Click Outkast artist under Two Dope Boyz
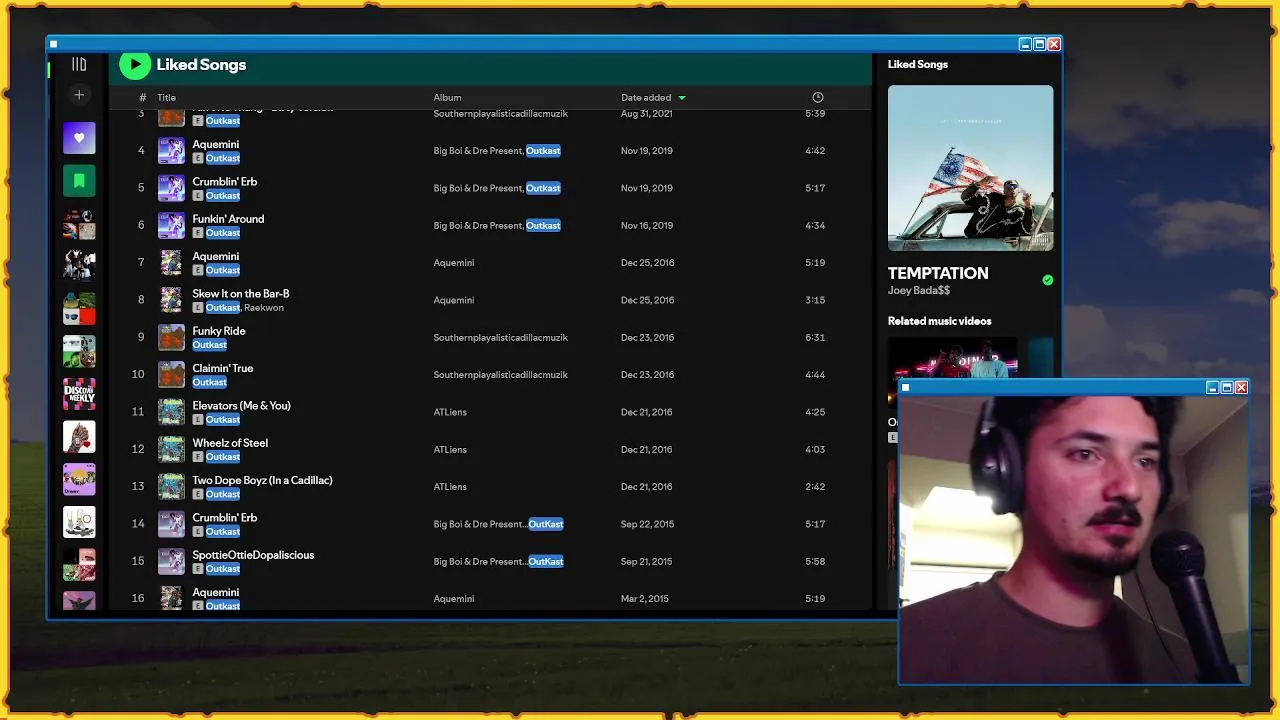 point(222,494)
